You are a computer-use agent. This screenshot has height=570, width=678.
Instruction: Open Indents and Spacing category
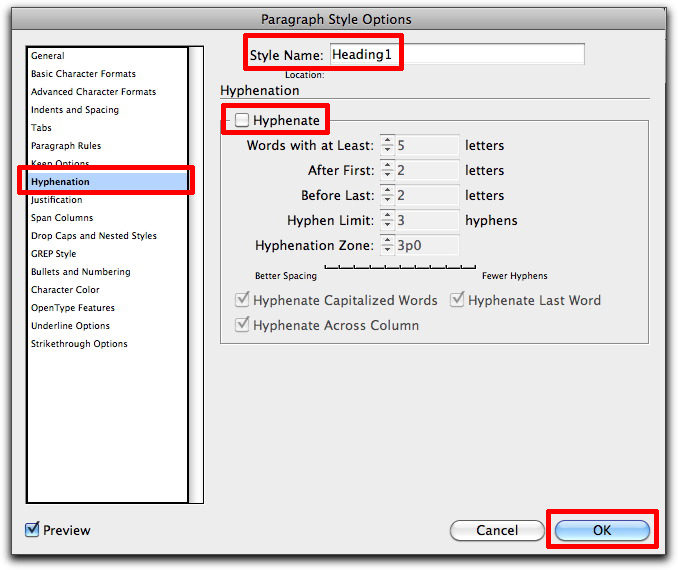(x=75, y=110)
